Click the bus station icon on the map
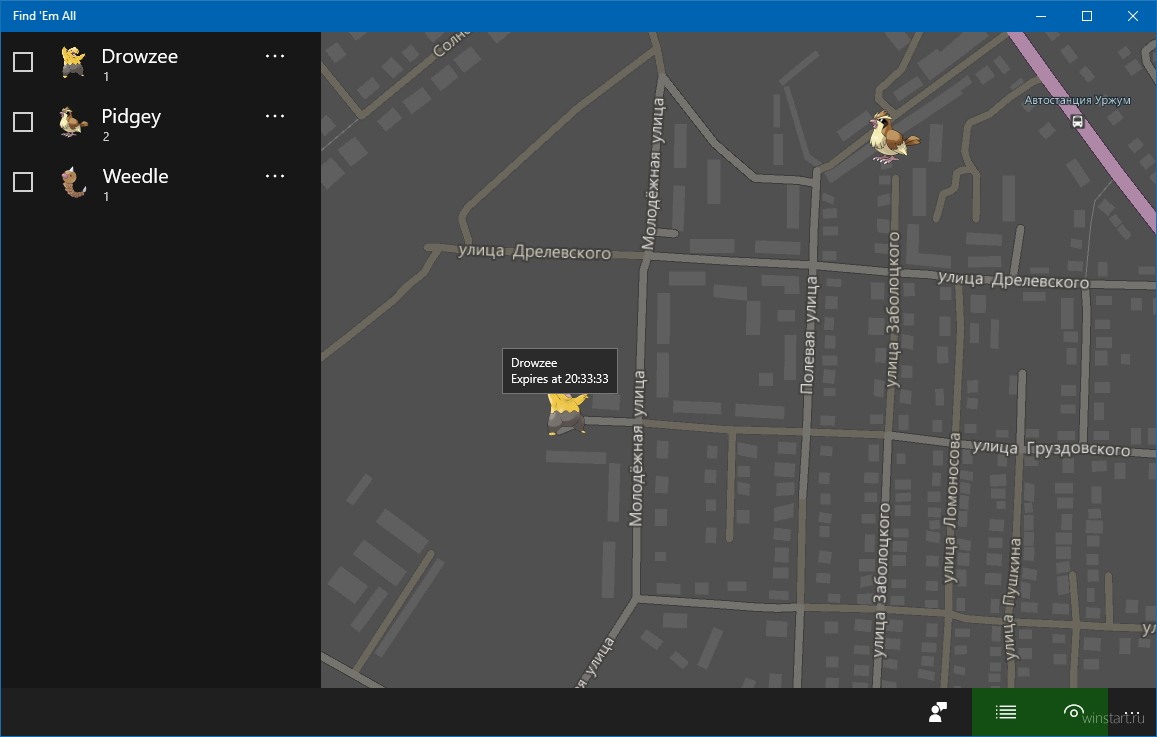 [1077, 122]
